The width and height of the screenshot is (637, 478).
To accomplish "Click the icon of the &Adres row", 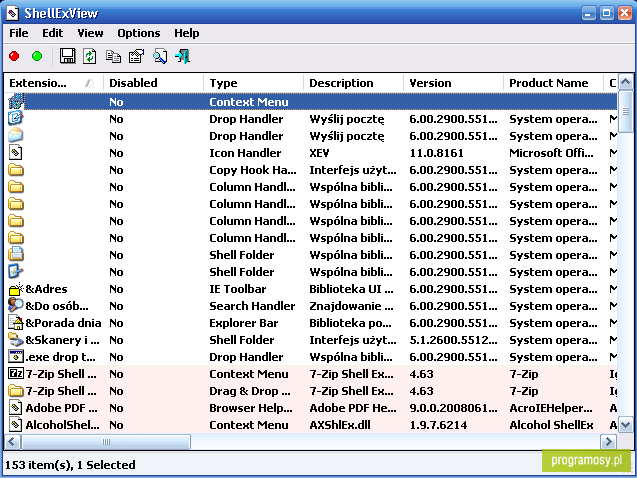I will [x=16, y=289].
